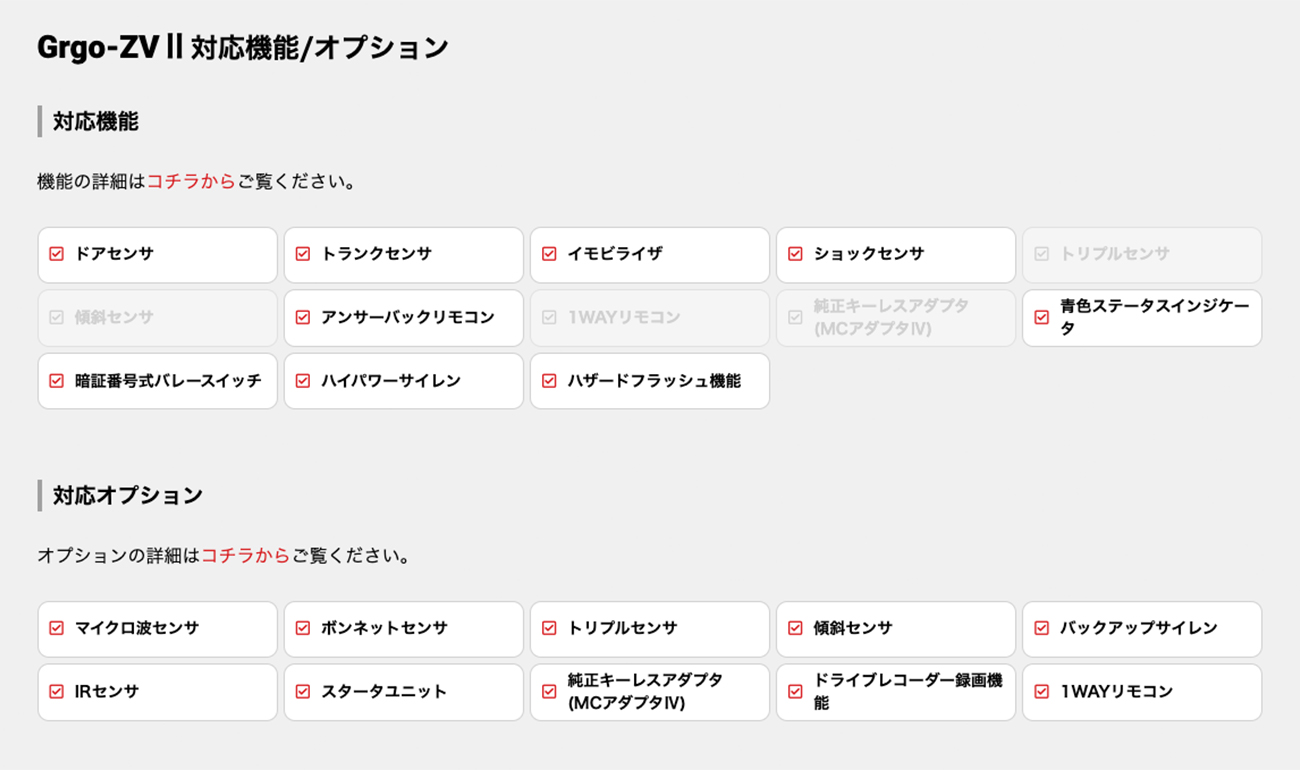This screenshot has width=1300, height=770.
Task: Select the IRセンサ option tile
Action: (x=158, y=692)
